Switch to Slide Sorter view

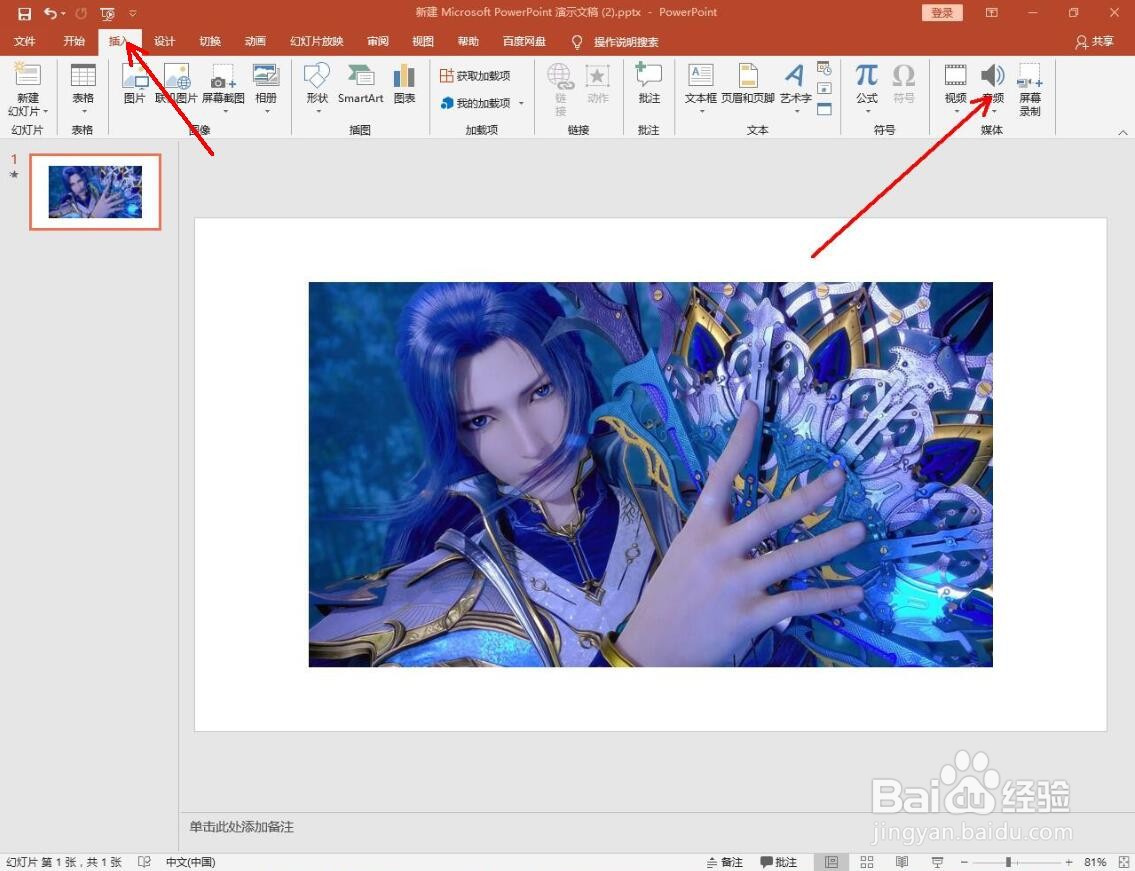[x=866, y=862]
